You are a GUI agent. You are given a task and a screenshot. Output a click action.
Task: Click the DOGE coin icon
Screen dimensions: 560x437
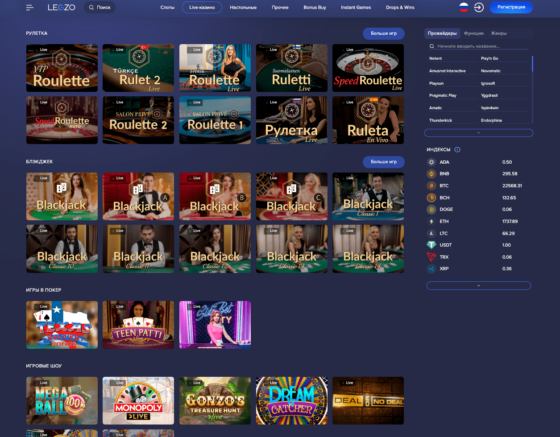point(431,209)
